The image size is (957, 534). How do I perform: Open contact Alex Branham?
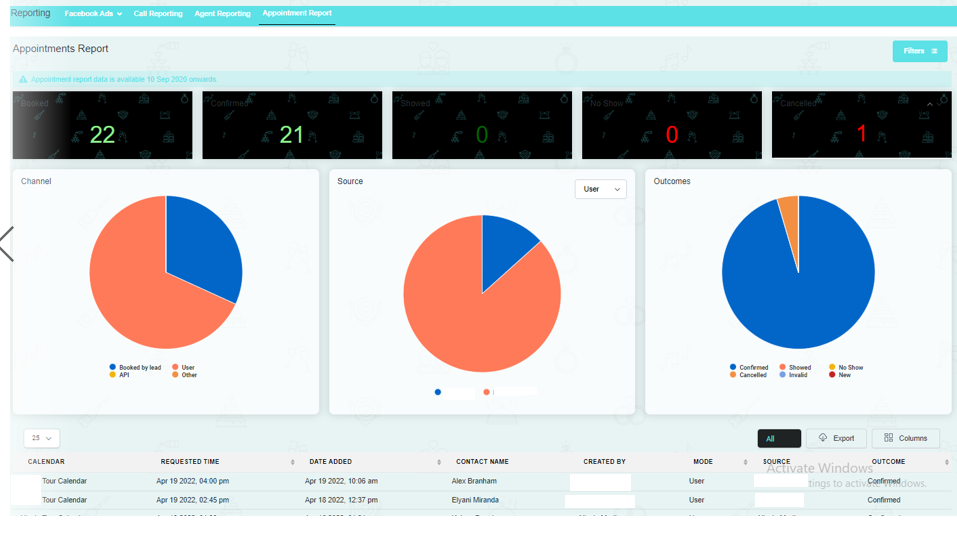click(x=474, y=481)
